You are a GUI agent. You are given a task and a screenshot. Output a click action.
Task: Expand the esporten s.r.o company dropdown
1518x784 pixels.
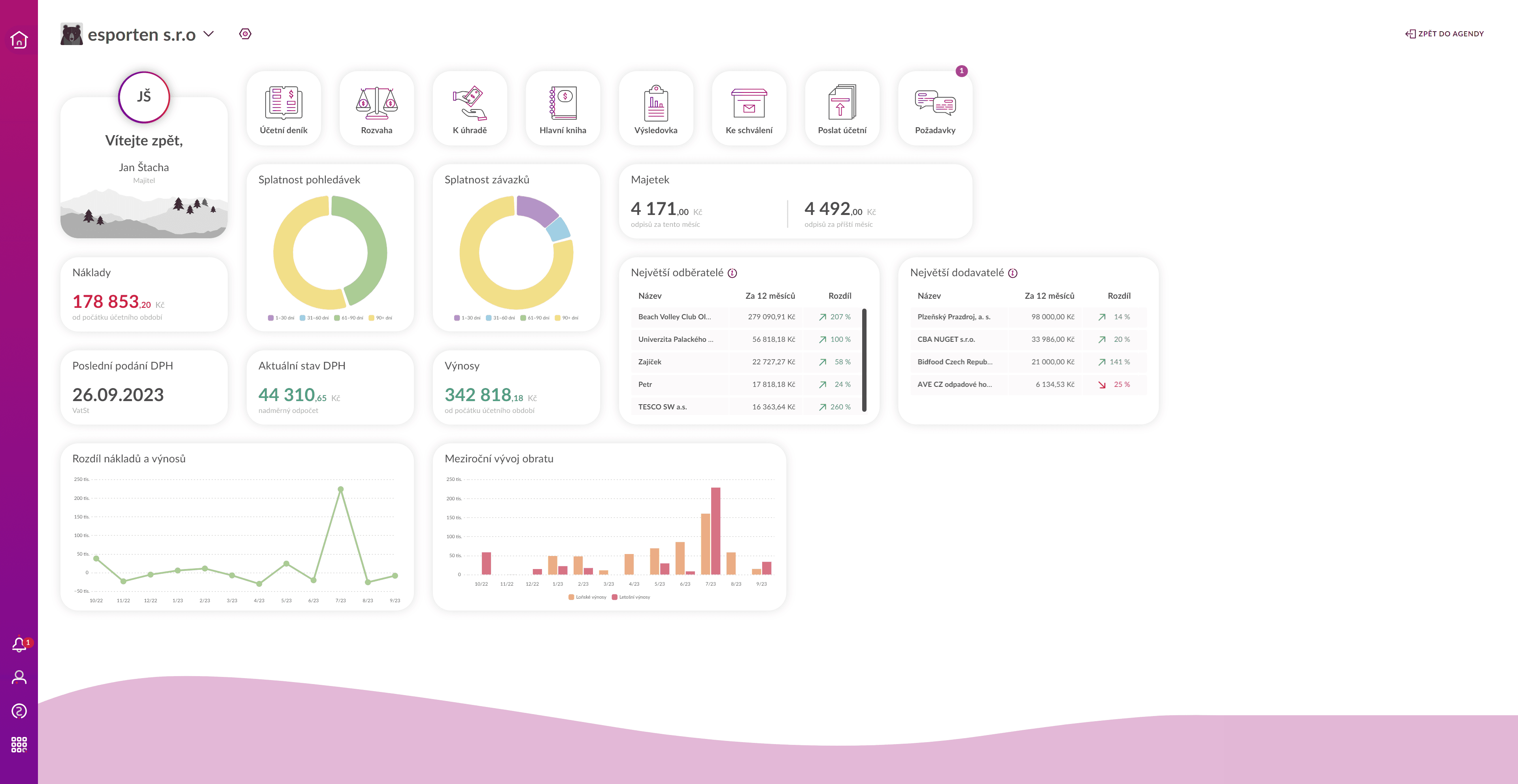[209, 34]
